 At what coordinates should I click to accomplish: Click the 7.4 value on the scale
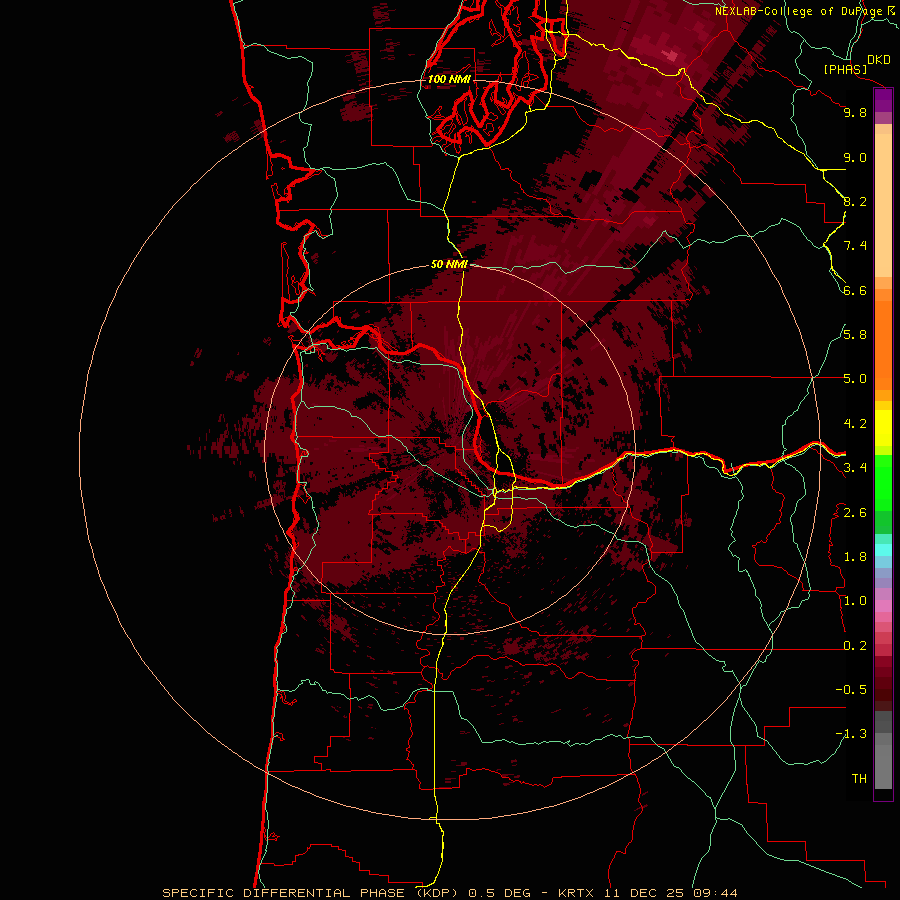tap(855, 246)
